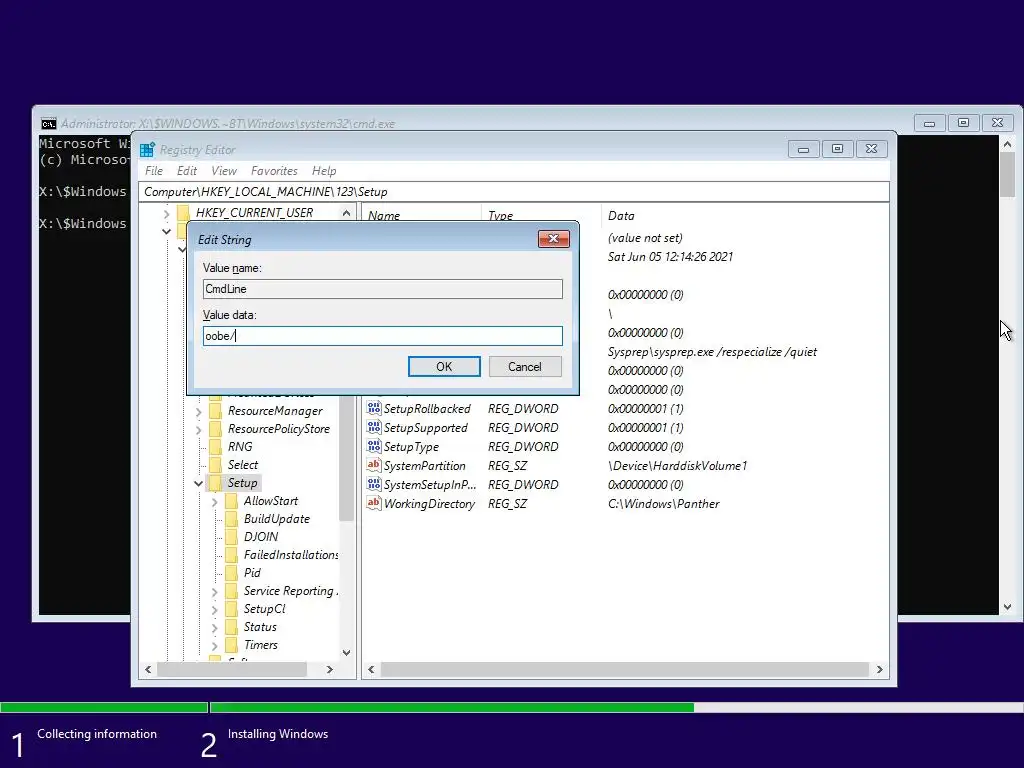1024x768 pixels.
Task: Click the Value data input field
Action: point(383,336)
